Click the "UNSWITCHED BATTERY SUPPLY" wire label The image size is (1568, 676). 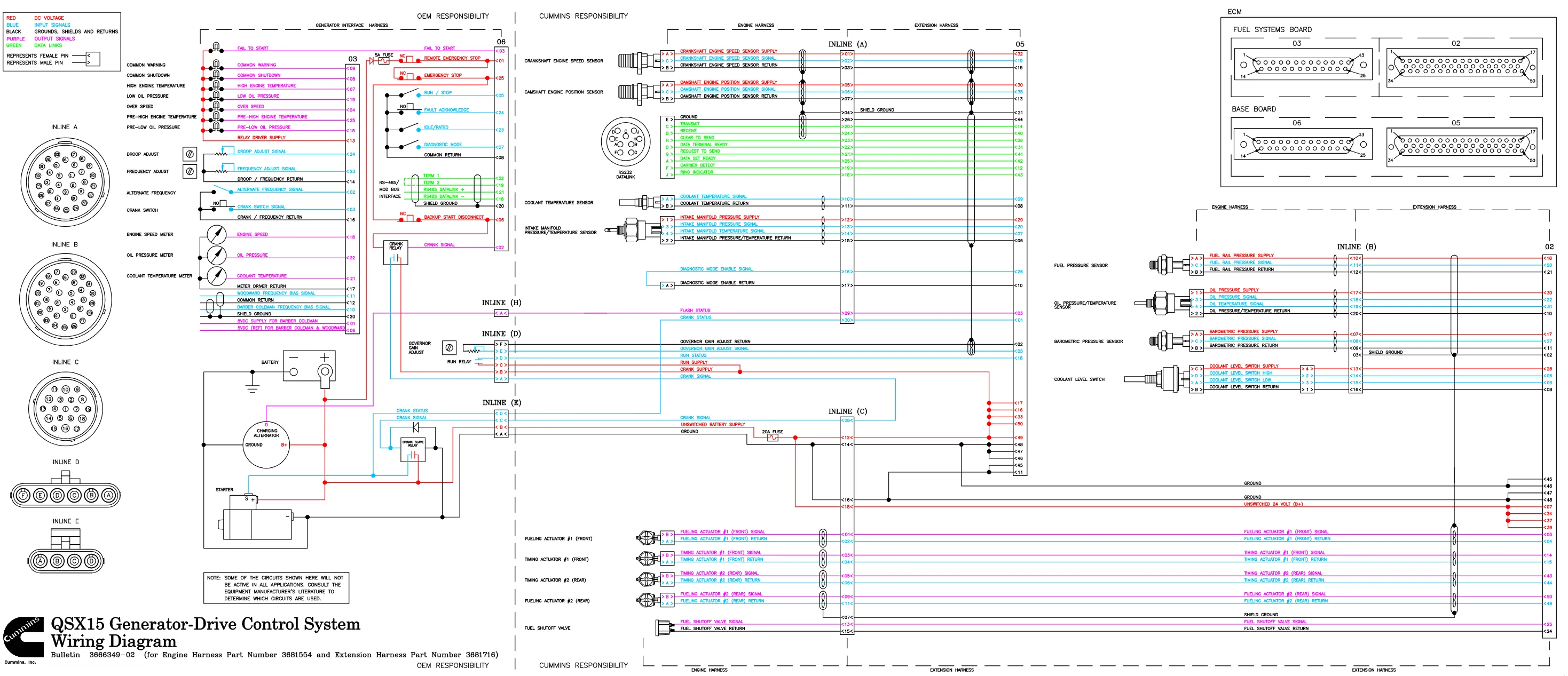pyautogui.click(x=713, y=424)
